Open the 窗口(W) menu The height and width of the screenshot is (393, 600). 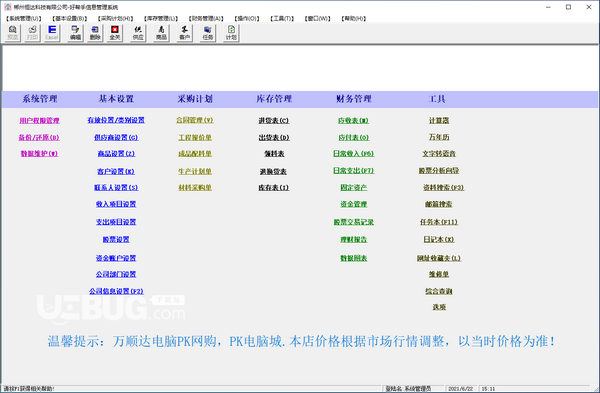point(317,18)
